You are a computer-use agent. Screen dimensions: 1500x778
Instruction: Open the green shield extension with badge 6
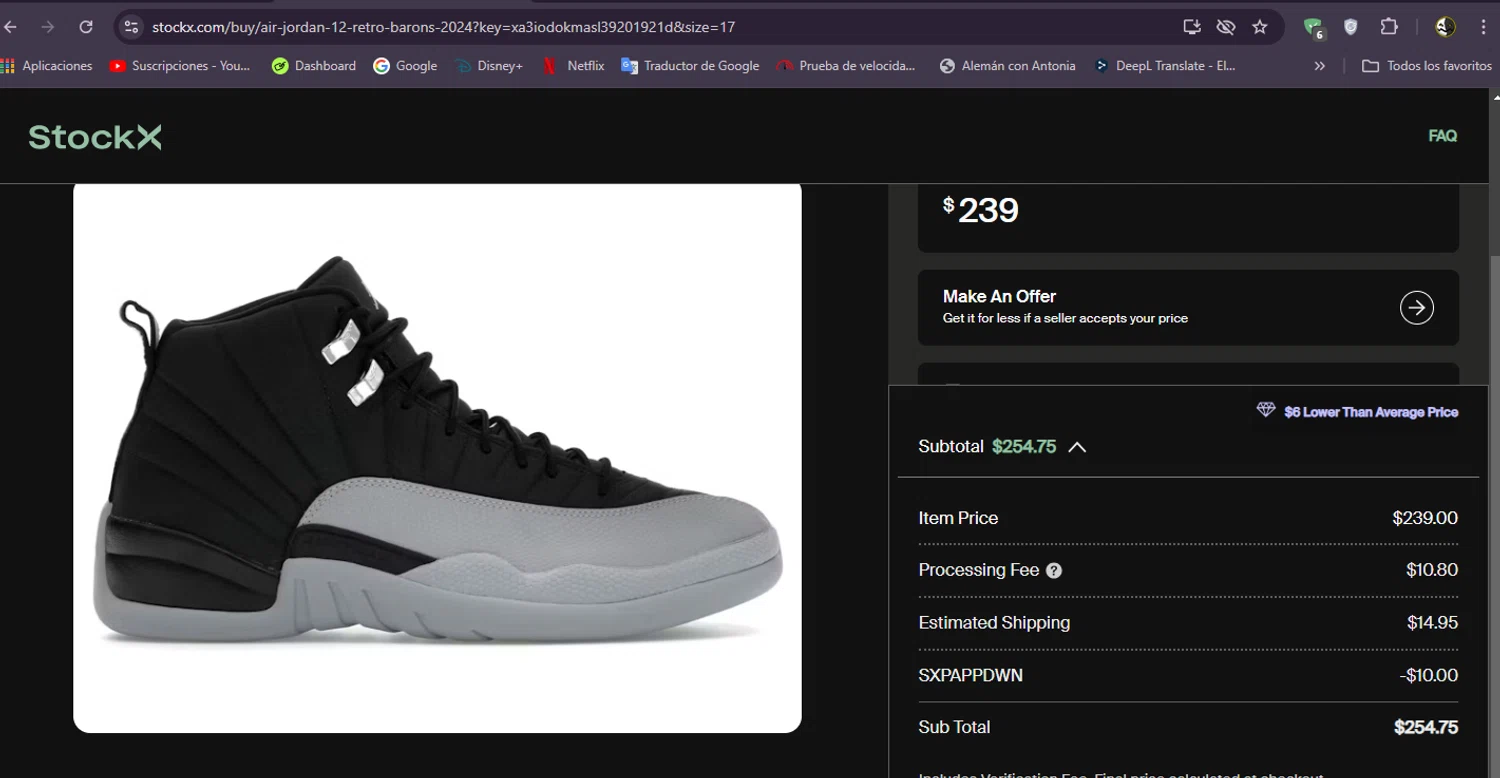(x=1314, y=28)
